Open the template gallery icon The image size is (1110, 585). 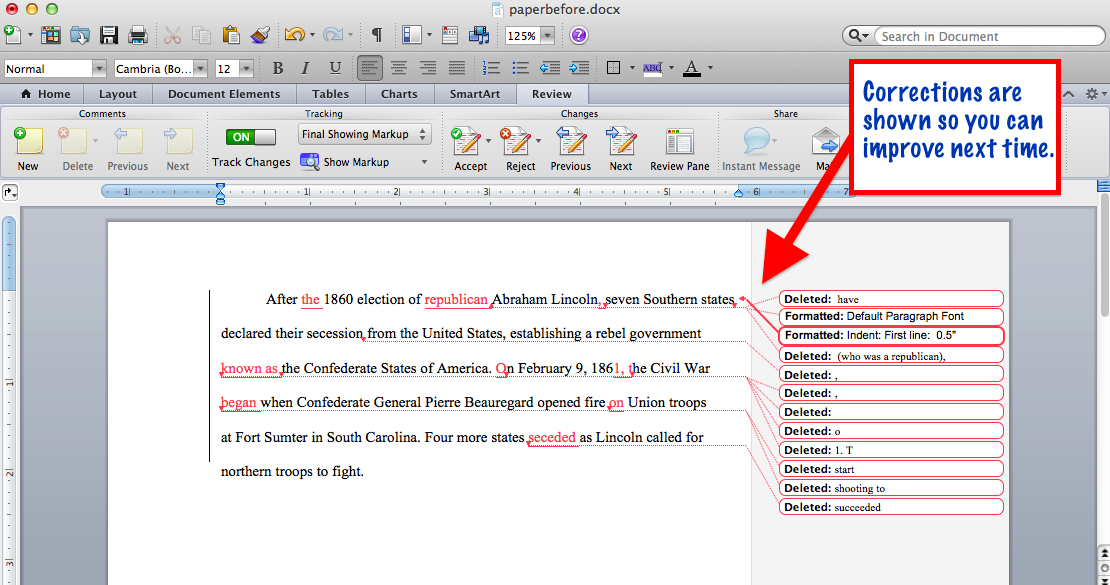[x=50, y=35]
